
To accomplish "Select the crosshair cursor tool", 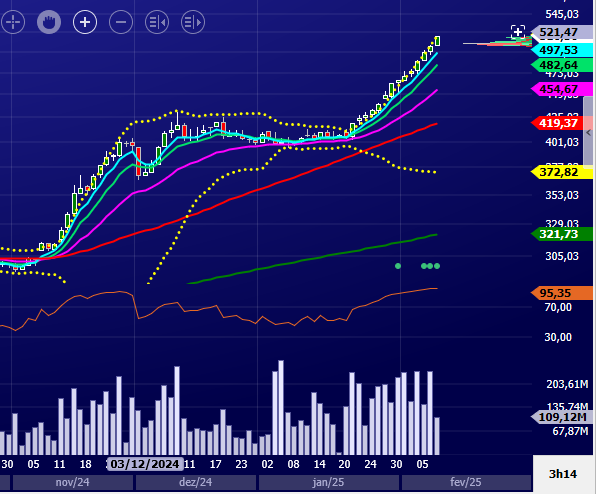I will 13,22.
